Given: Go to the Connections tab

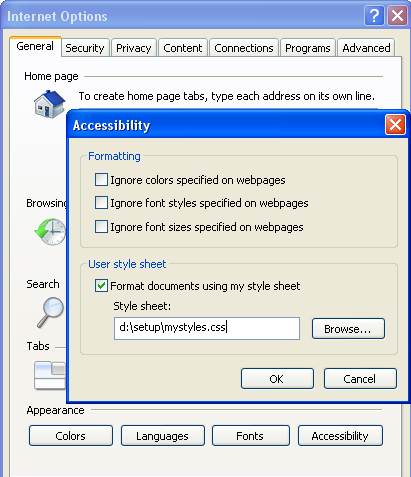Looking at the screenshot, I should (244, 48).
